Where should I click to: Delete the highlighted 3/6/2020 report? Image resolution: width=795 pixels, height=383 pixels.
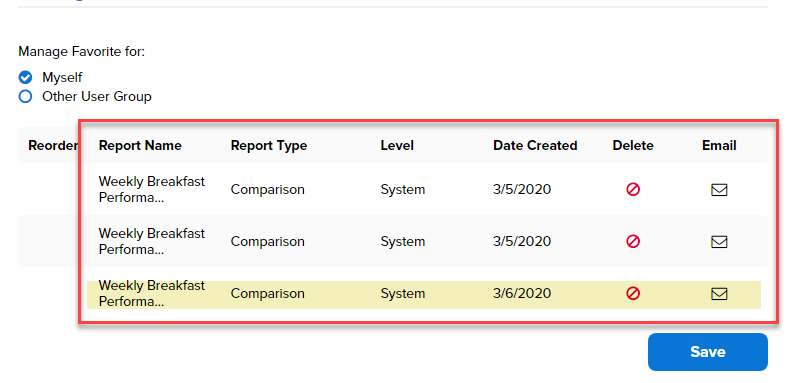click(x=633, y=294)
